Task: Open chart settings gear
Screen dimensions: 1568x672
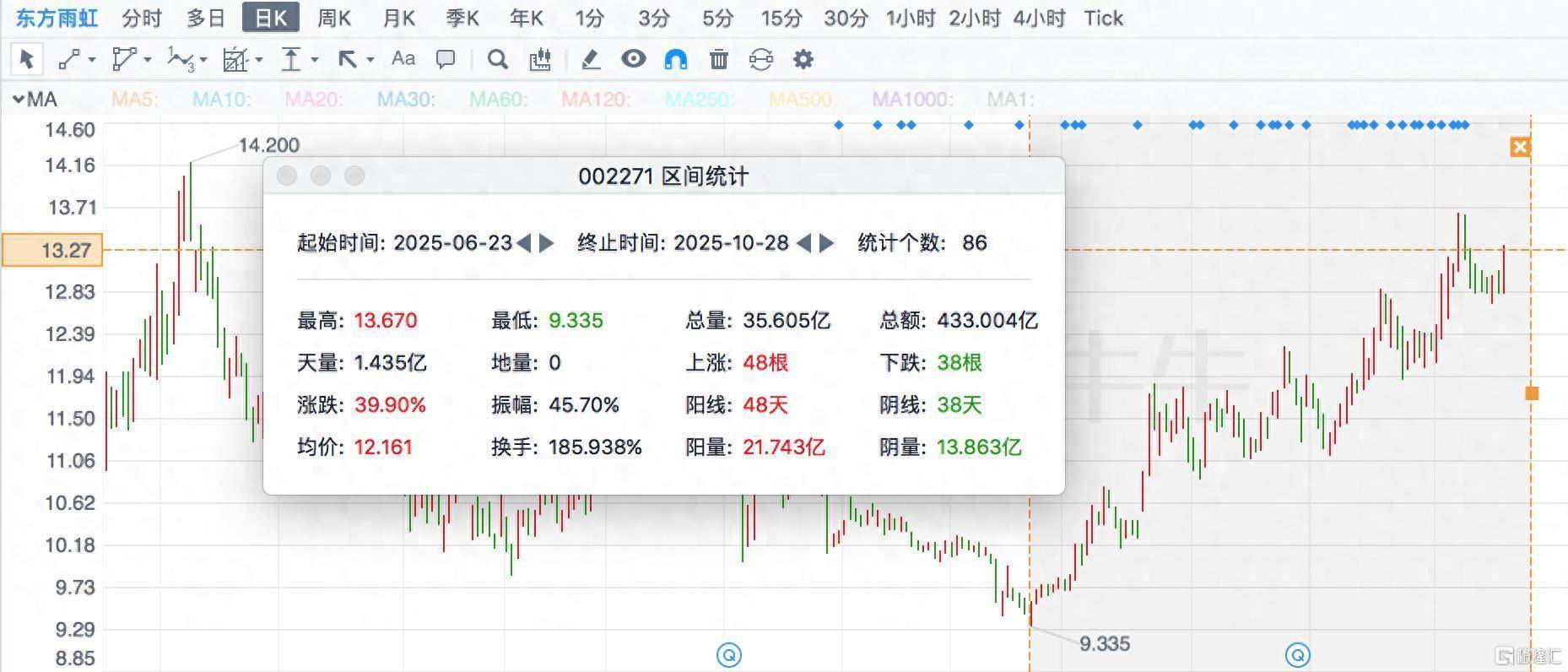Action: click(803, 59)
